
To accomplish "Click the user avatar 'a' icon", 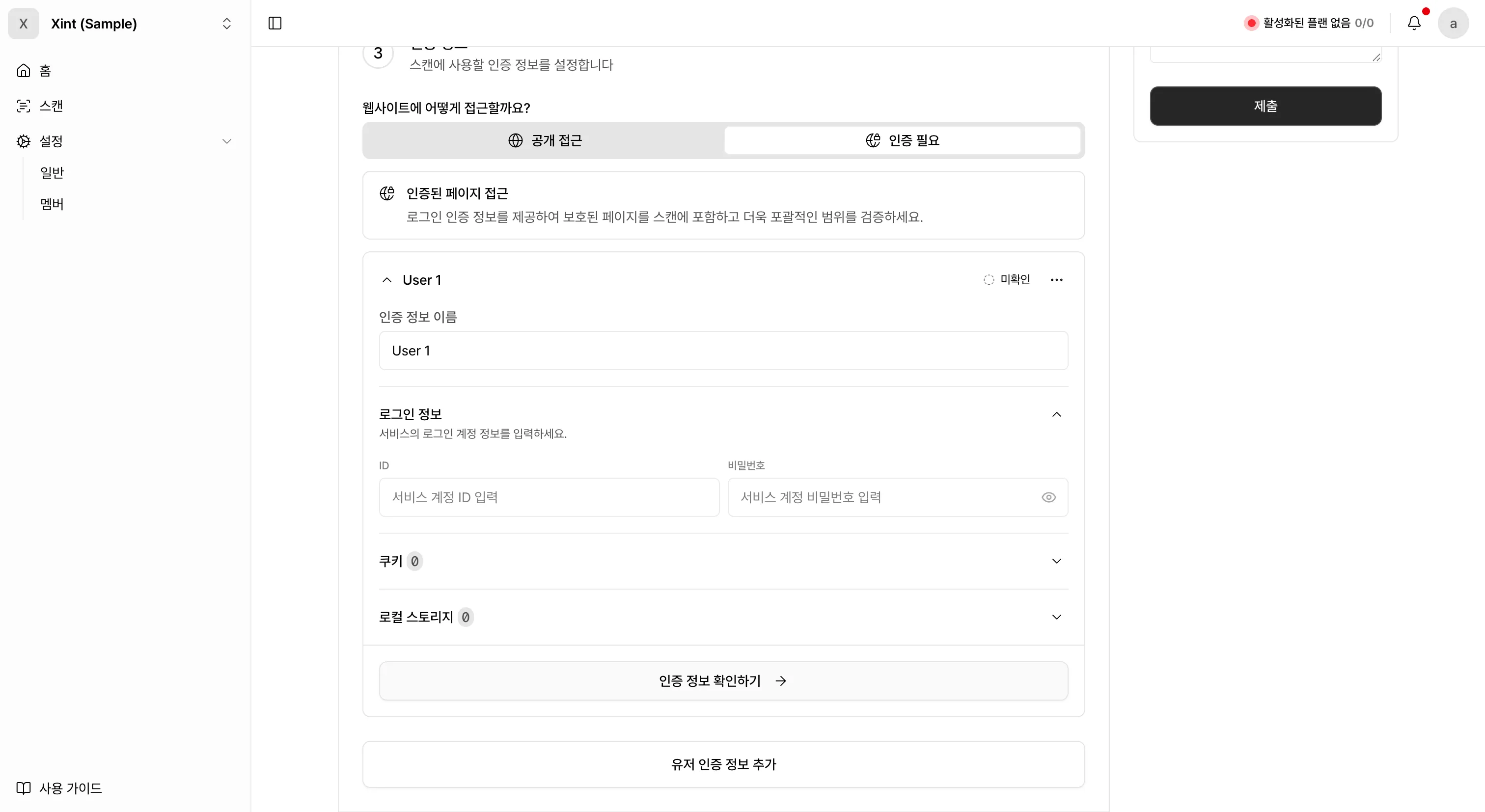I will (x=1453, y=23).
